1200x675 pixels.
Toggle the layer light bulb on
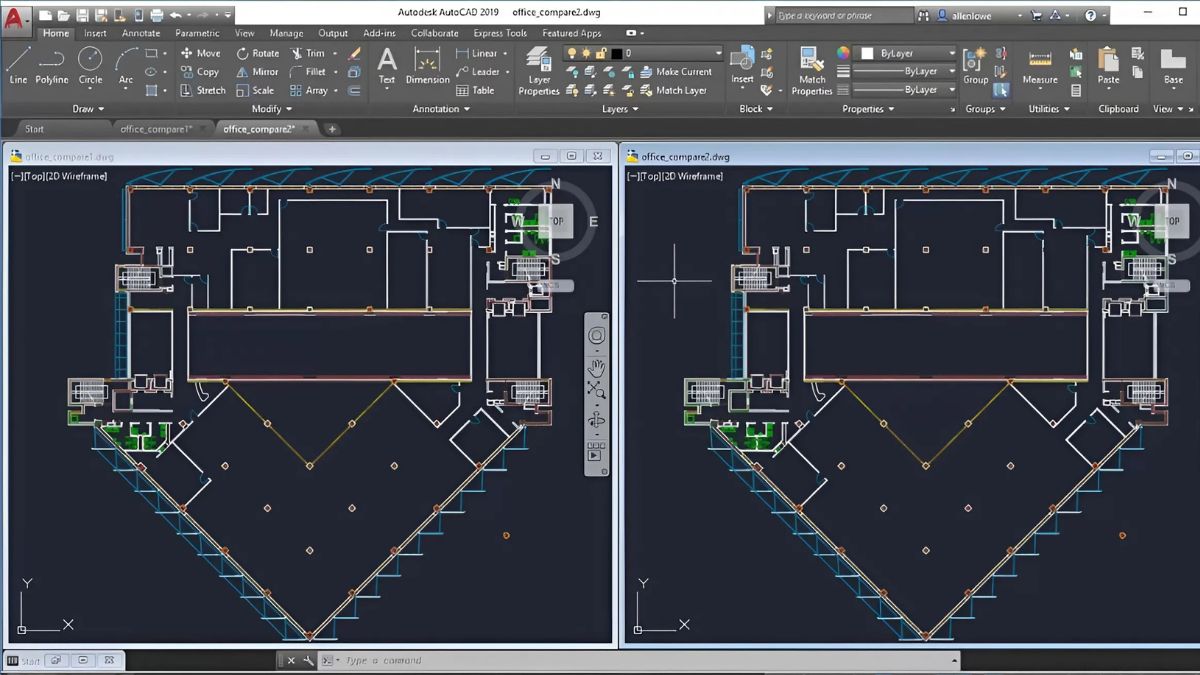(571, 52)
